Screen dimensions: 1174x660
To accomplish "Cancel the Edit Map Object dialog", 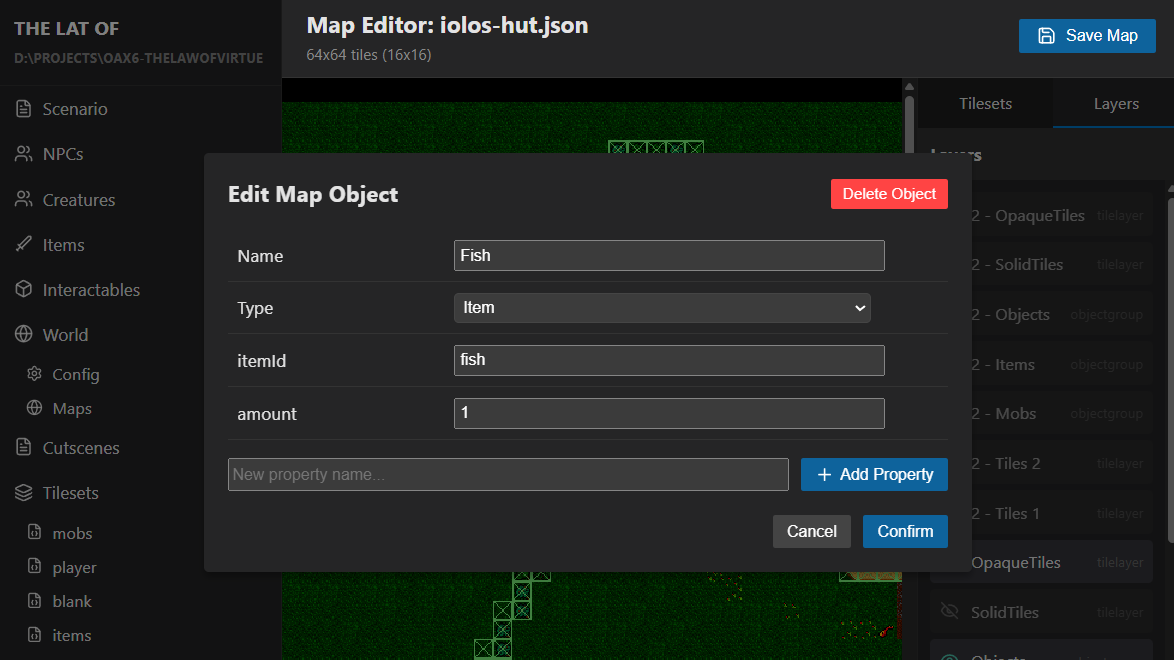I will click(812, 531).
